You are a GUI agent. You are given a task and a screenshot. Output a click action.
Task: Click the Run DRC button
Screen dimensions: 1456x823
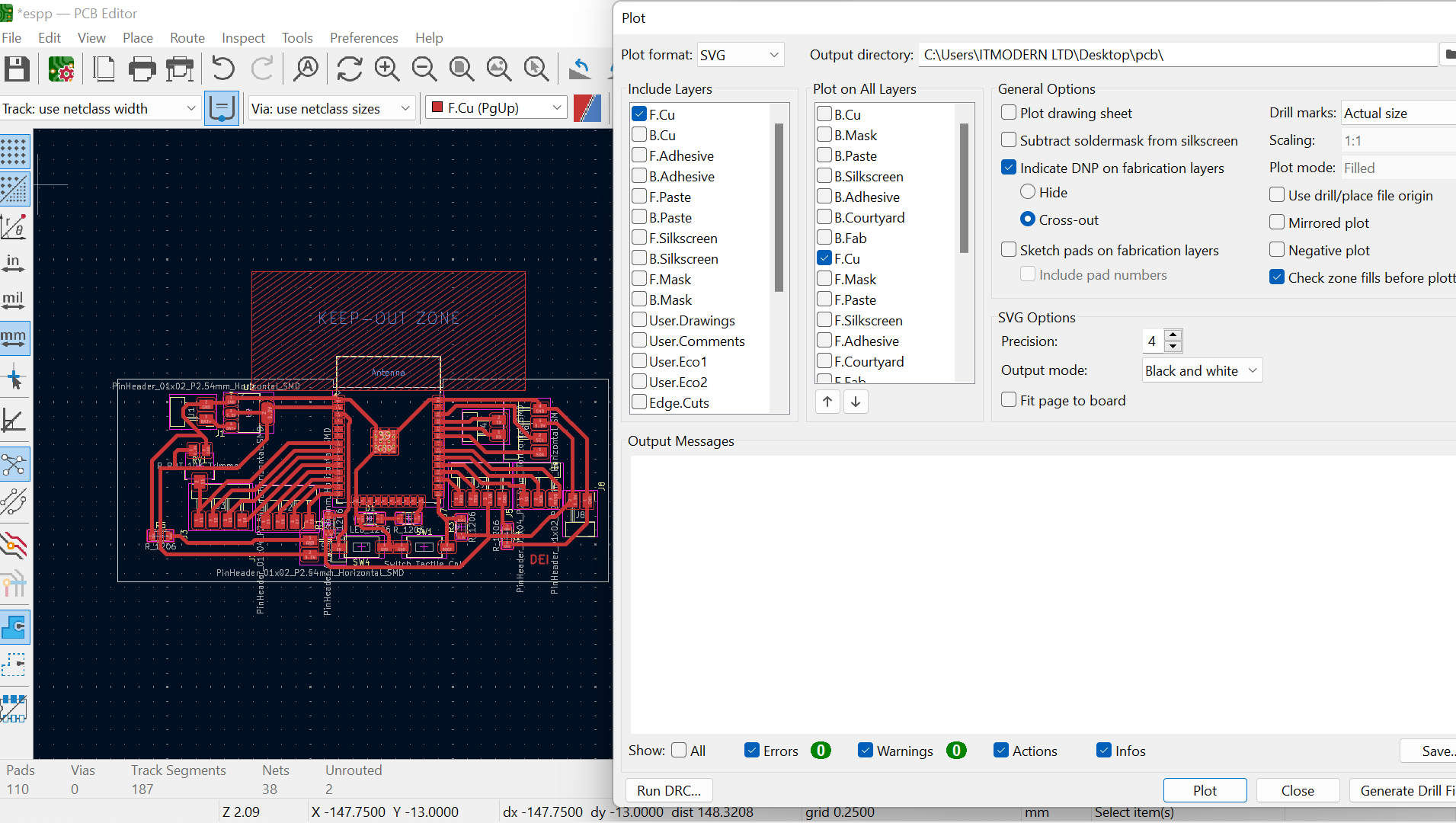(x=669, y=790)
